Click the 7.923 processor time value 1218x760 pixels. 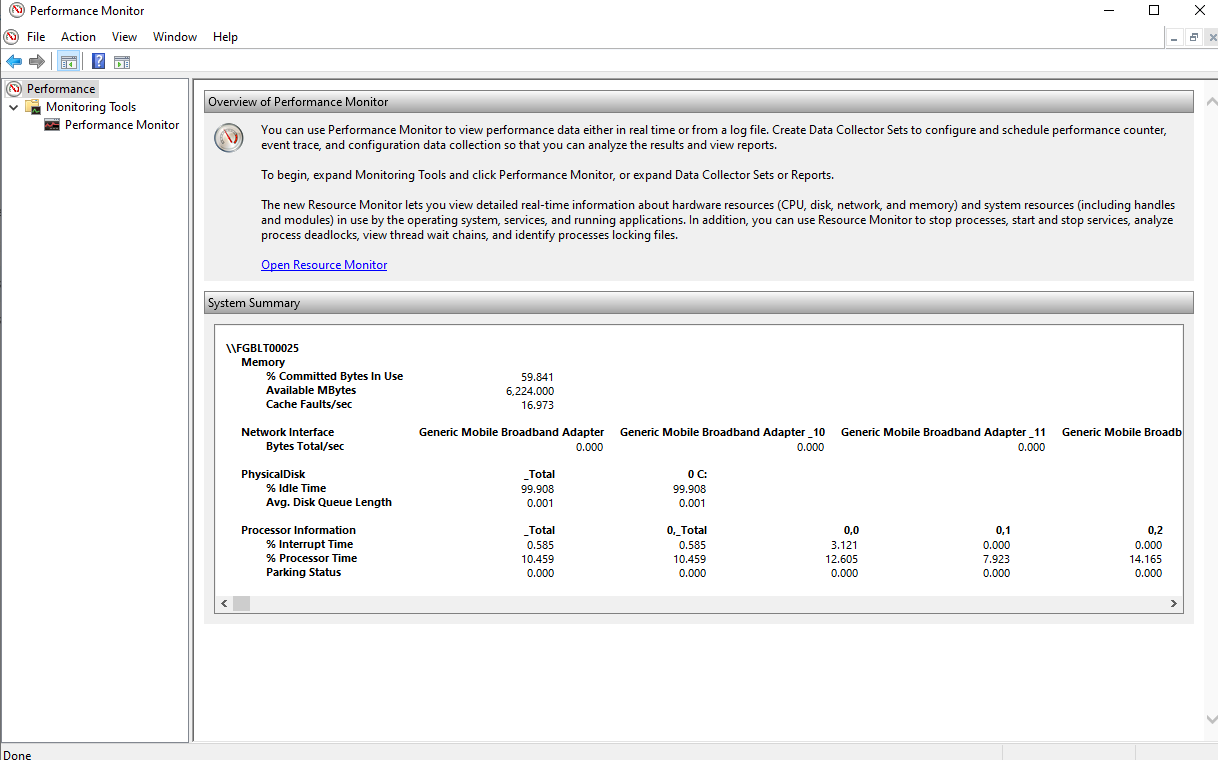pos(996,559)
